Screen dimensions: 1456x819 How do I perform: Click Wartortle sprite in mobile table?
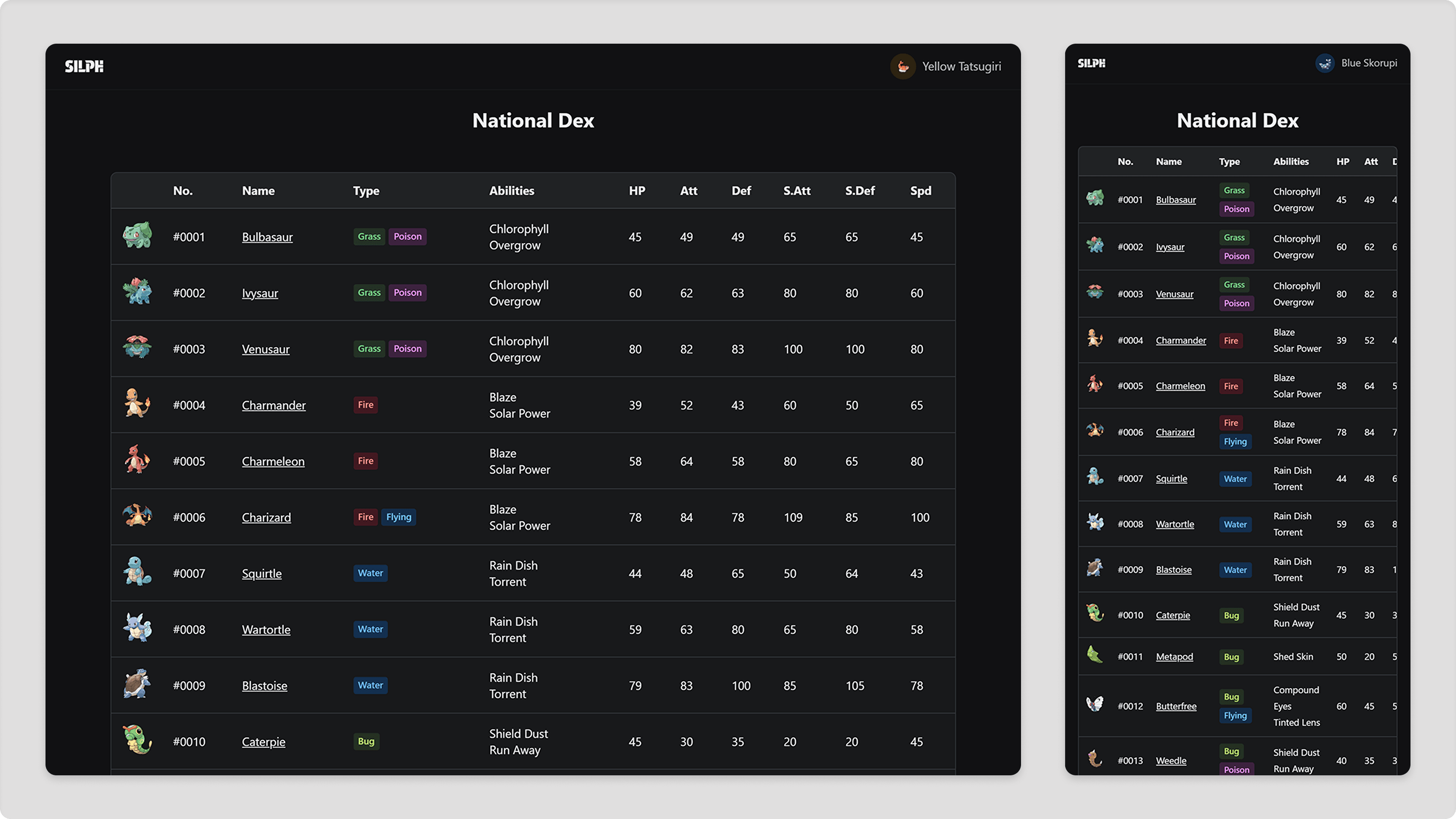(1095, 523)
